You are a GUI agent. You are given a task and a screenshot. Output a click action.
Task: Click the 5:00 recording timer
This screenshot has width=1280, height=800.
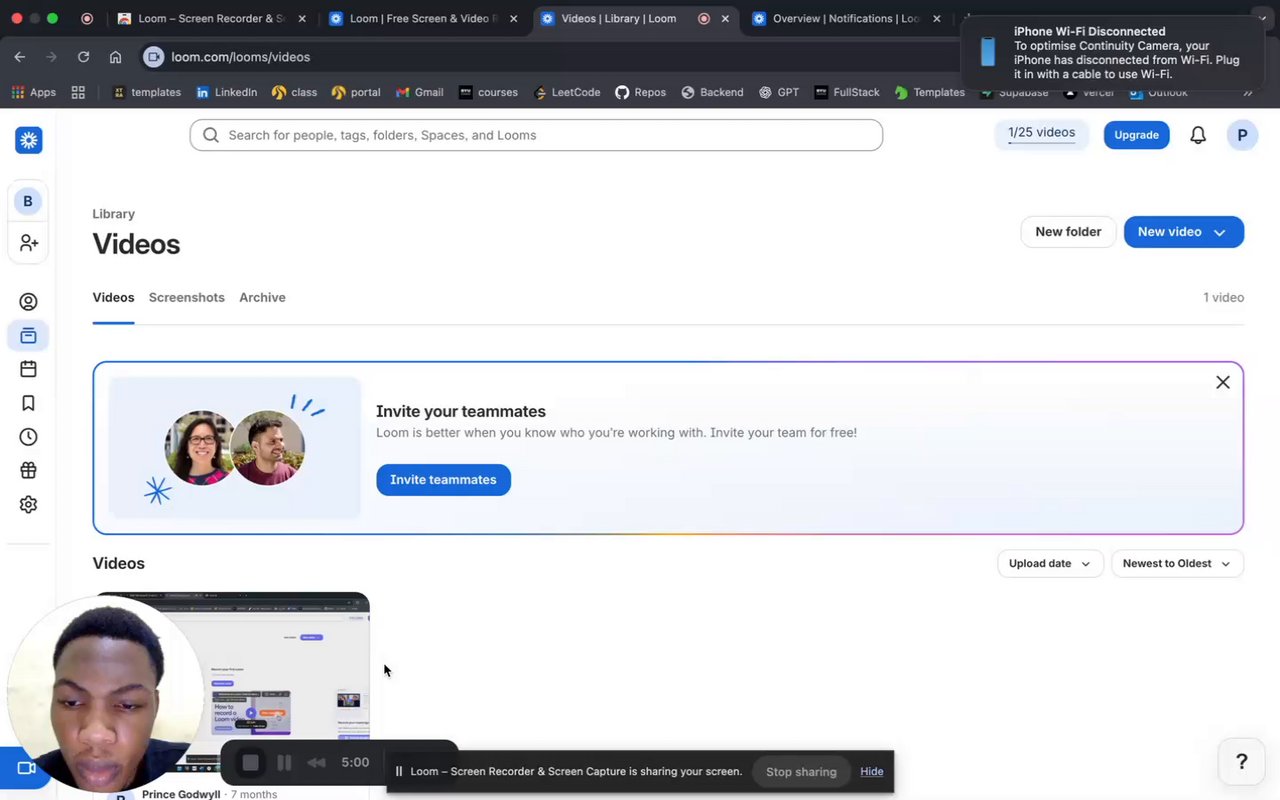click(355, 763)
